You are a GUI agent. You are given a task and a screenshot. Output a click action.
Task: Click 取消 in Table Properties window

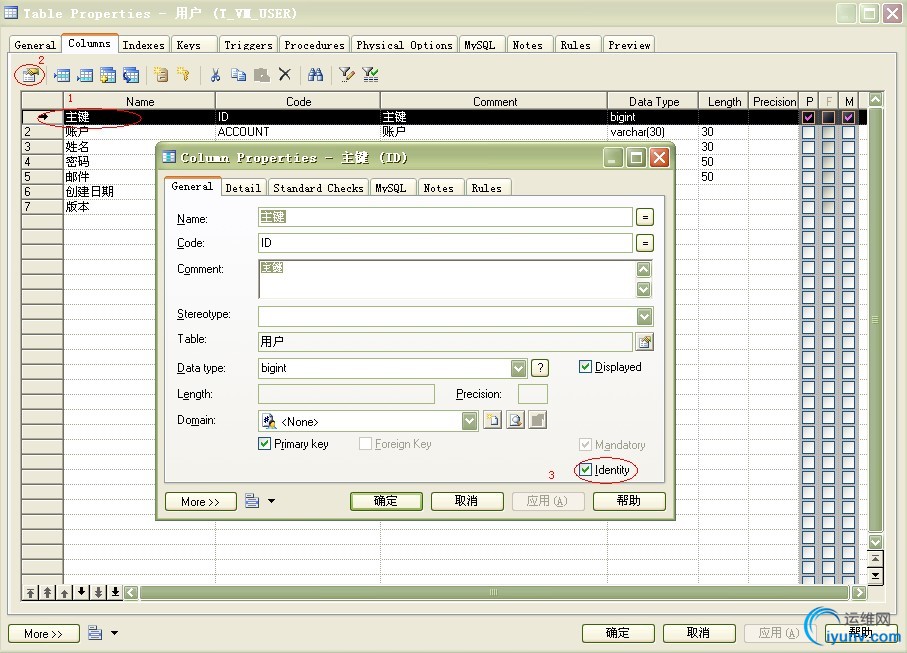(x=699, y=633)
